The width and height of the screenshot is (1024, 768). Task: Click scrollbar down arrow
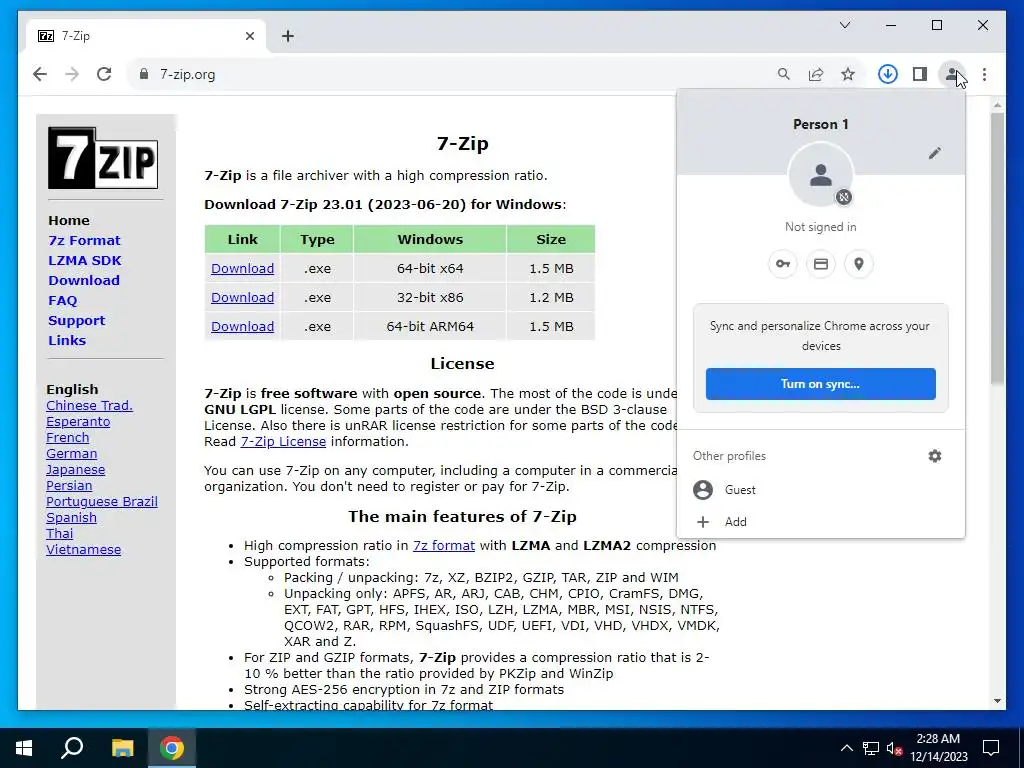997,701
